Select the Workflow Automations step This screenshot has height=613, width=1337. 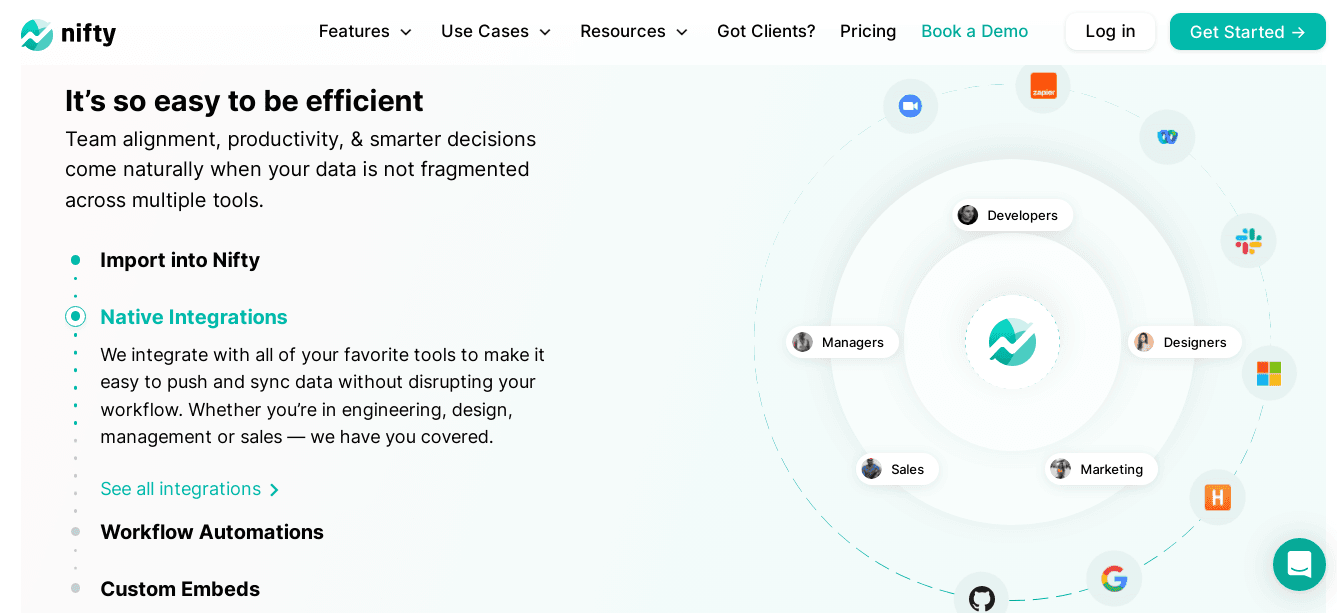pyautogui.click(x=212, y=532)
